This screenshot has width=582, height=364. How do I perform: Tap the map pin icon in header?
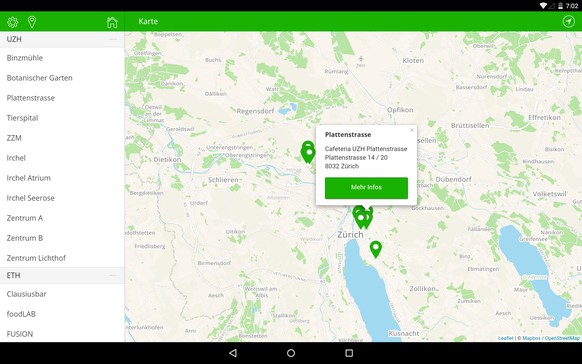pyautogui.click(x=32, y=22)
